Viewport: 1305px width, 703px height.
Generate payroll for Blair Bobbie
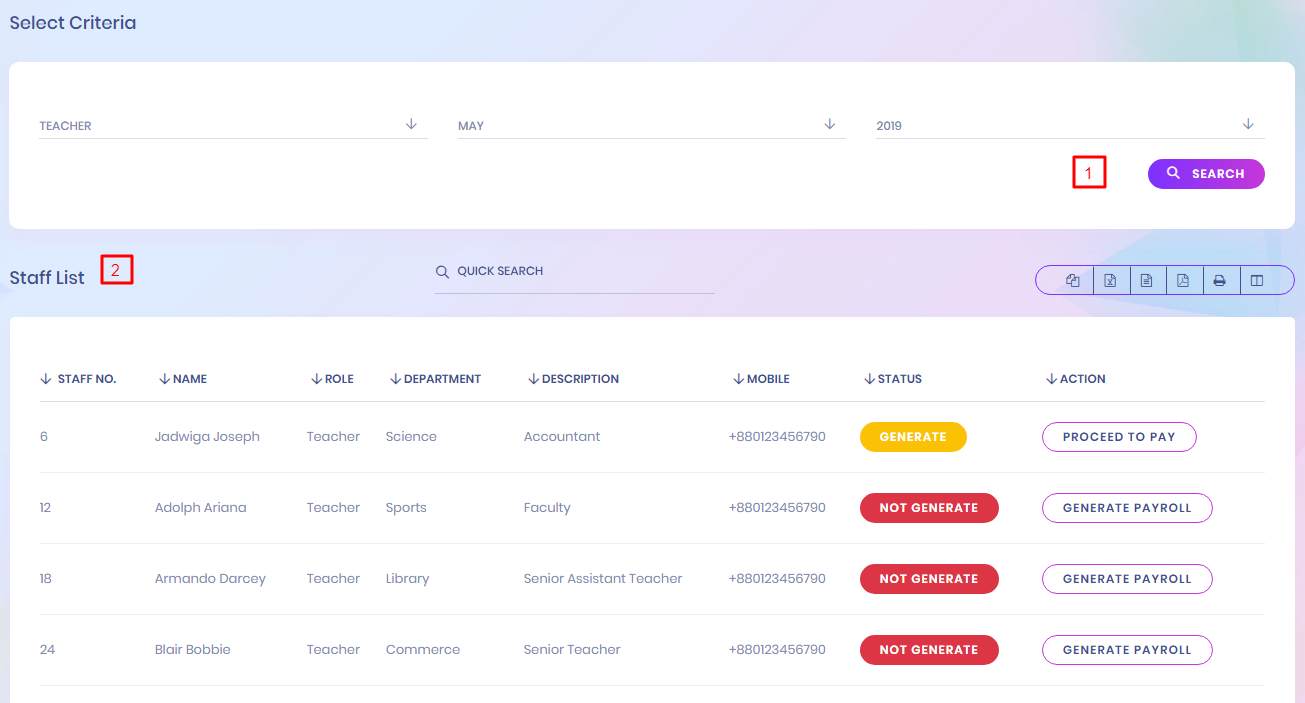[1127, 650]
